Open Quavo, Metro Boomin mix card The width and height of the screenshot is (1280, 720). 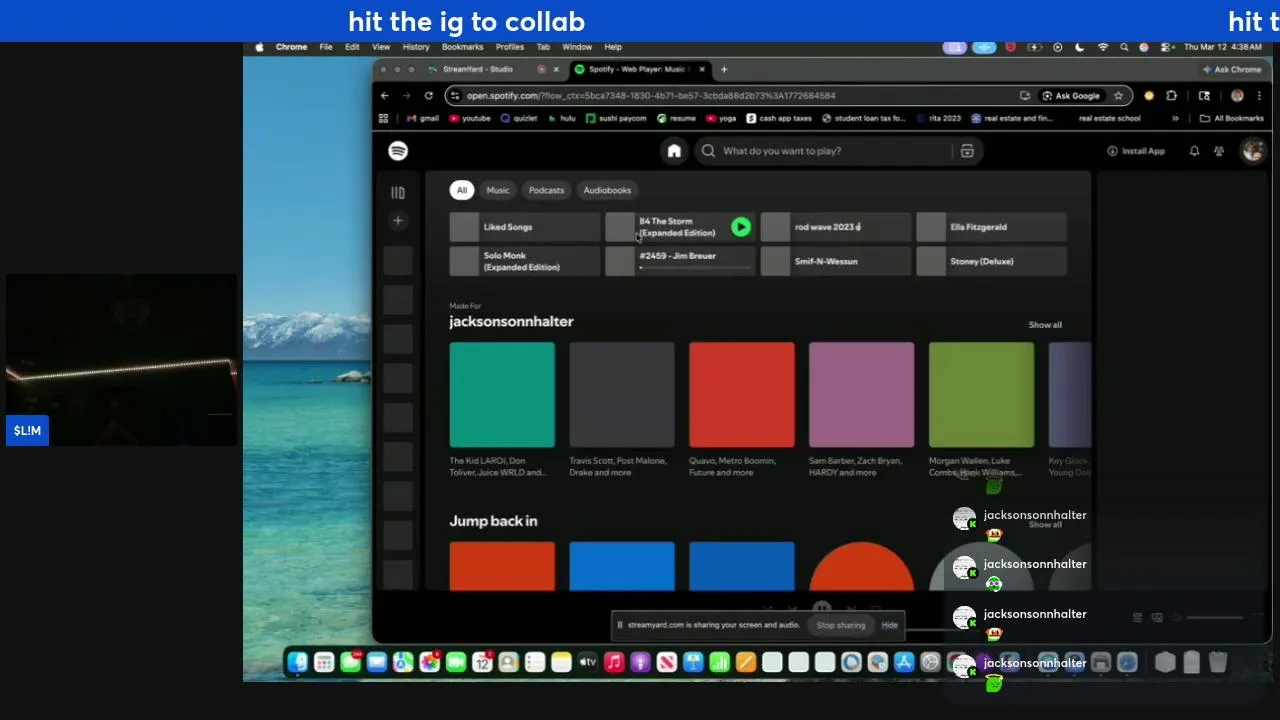point(742,411)
